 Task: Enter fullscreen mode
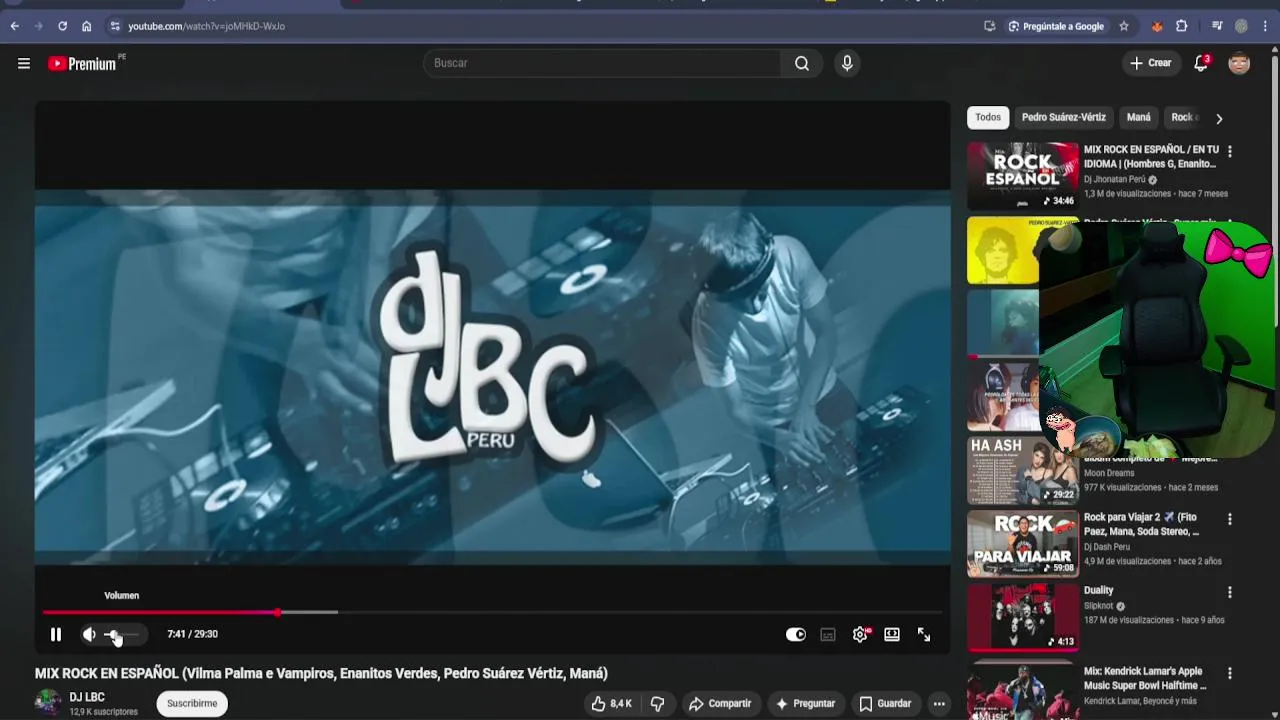click(924, 634)
